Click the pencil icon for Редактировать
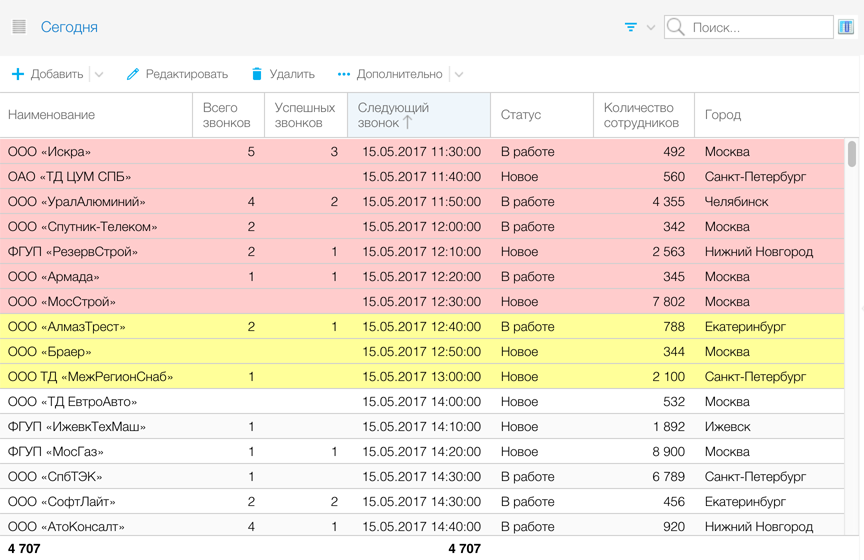 coord(133,74)
